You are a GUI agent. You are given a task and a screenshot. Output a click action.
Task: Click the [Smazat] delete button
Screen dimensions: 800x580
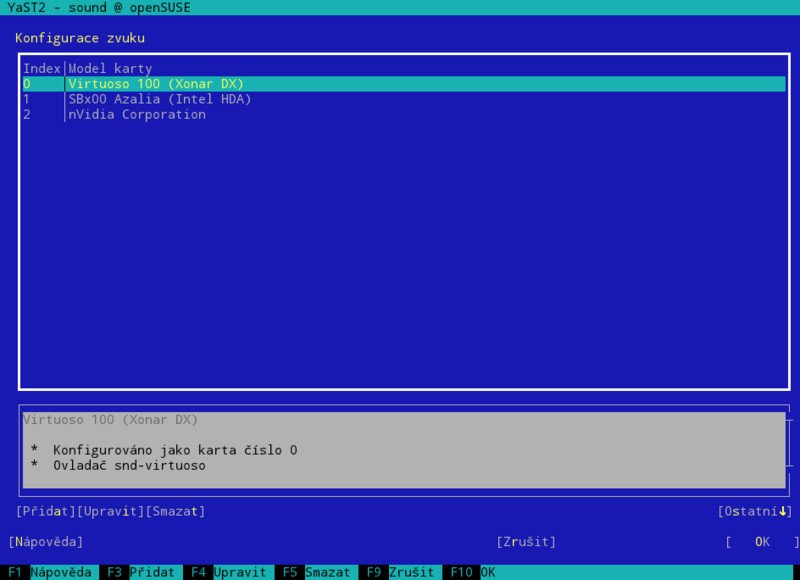pyautogui.click(x=176, y=511)
